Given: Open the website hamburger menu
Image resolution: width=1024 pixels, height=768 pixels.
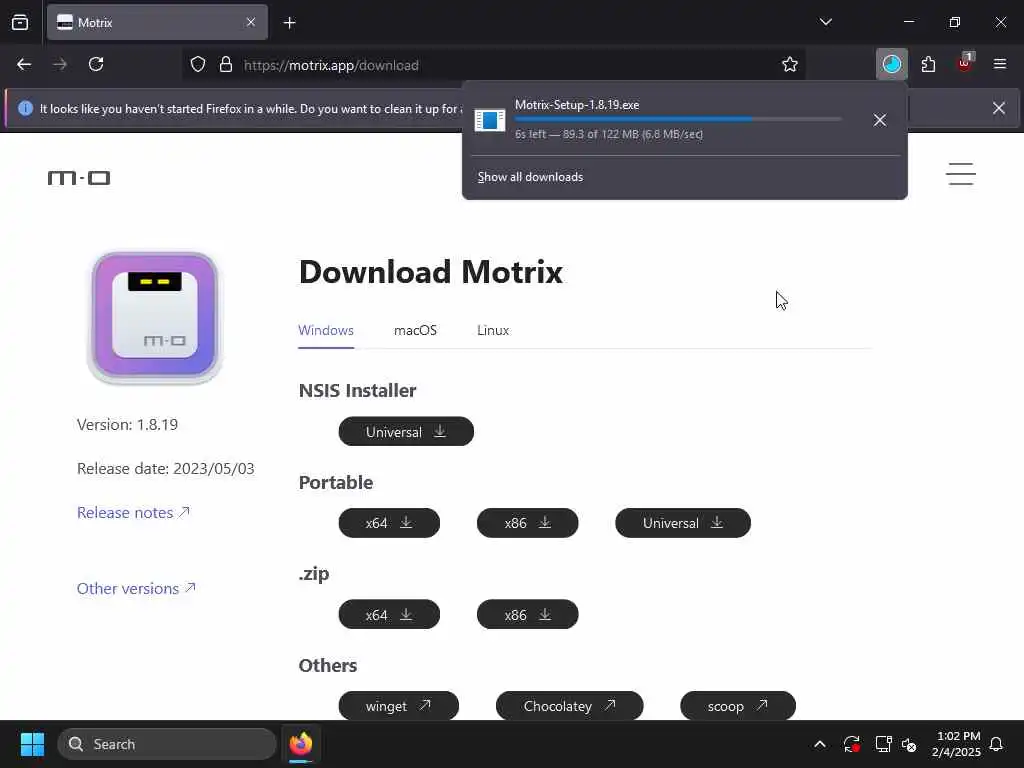Looking at the screenshot, I should click(x=961, y=174).
